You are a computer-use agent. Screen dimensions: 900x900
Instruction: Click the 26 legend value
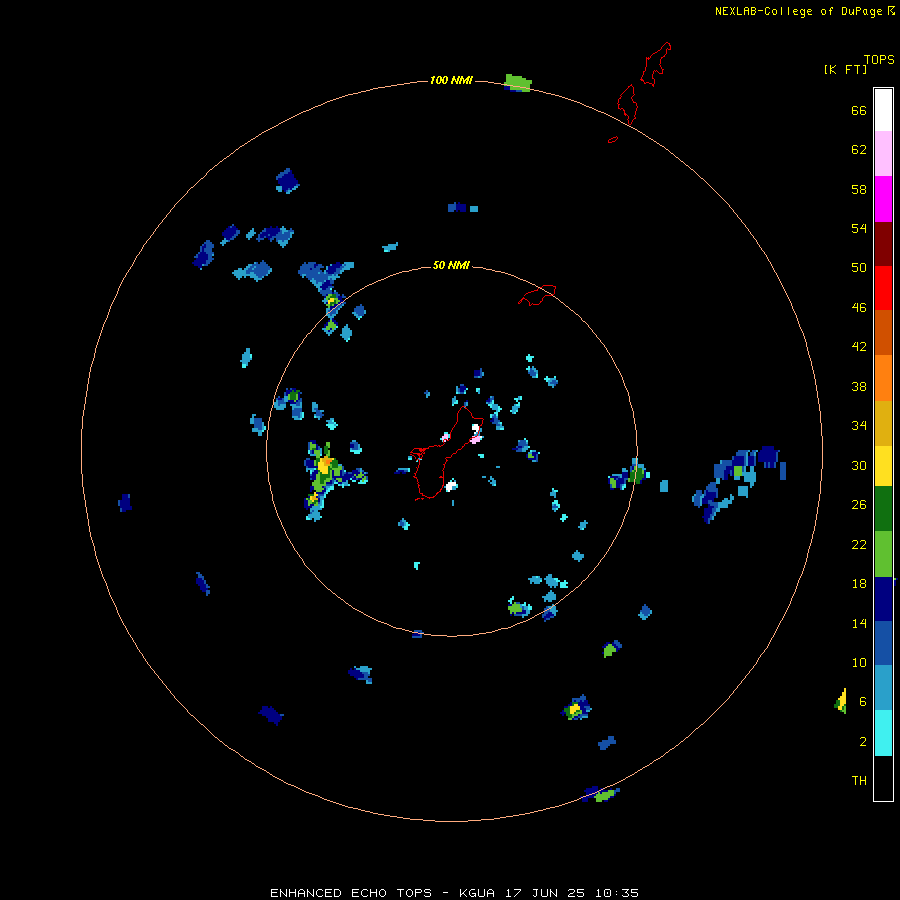click(859, 505)
